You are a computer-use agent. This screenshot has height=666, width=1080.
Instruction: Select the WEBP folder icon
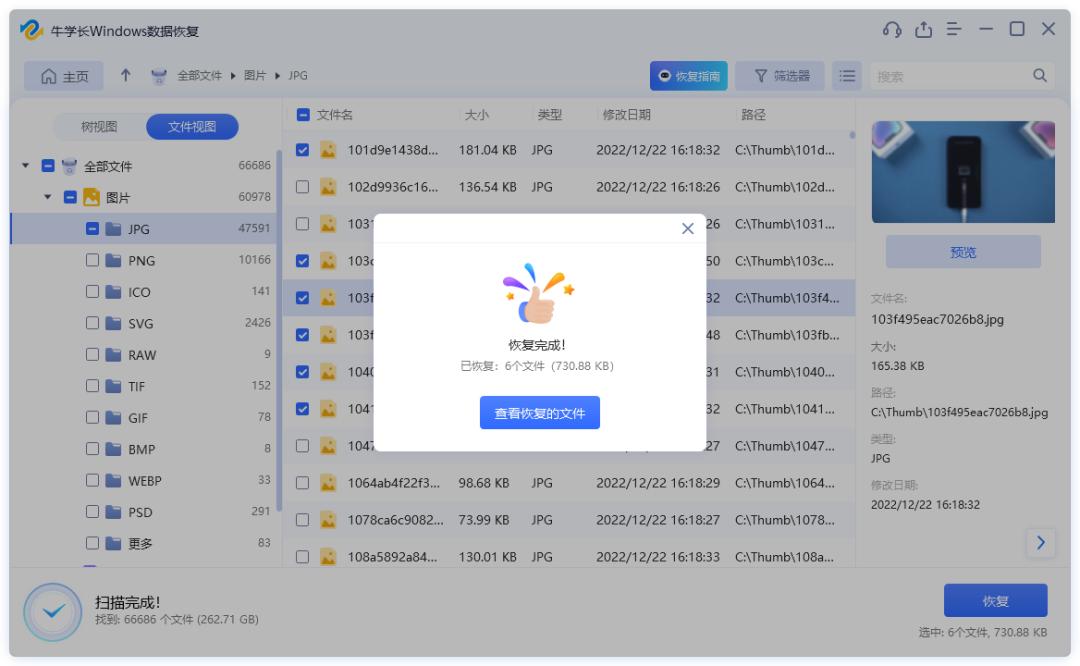click(114, 480)
